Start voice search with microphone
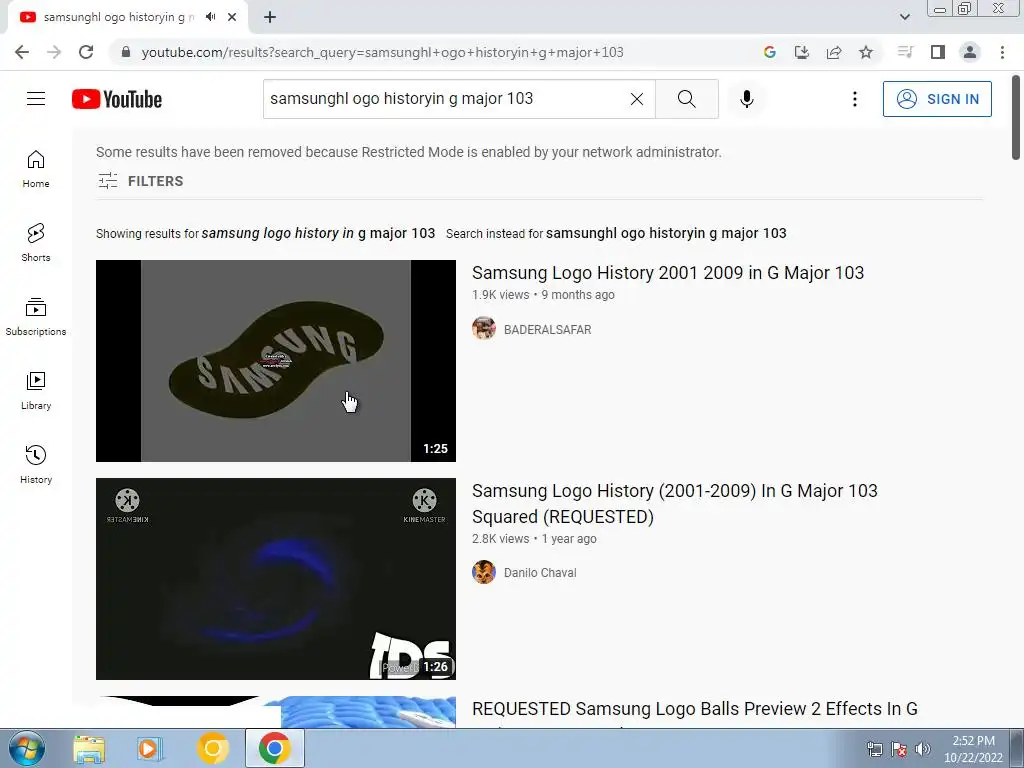This screenshot has height=768, width=1024. (746, 99)
